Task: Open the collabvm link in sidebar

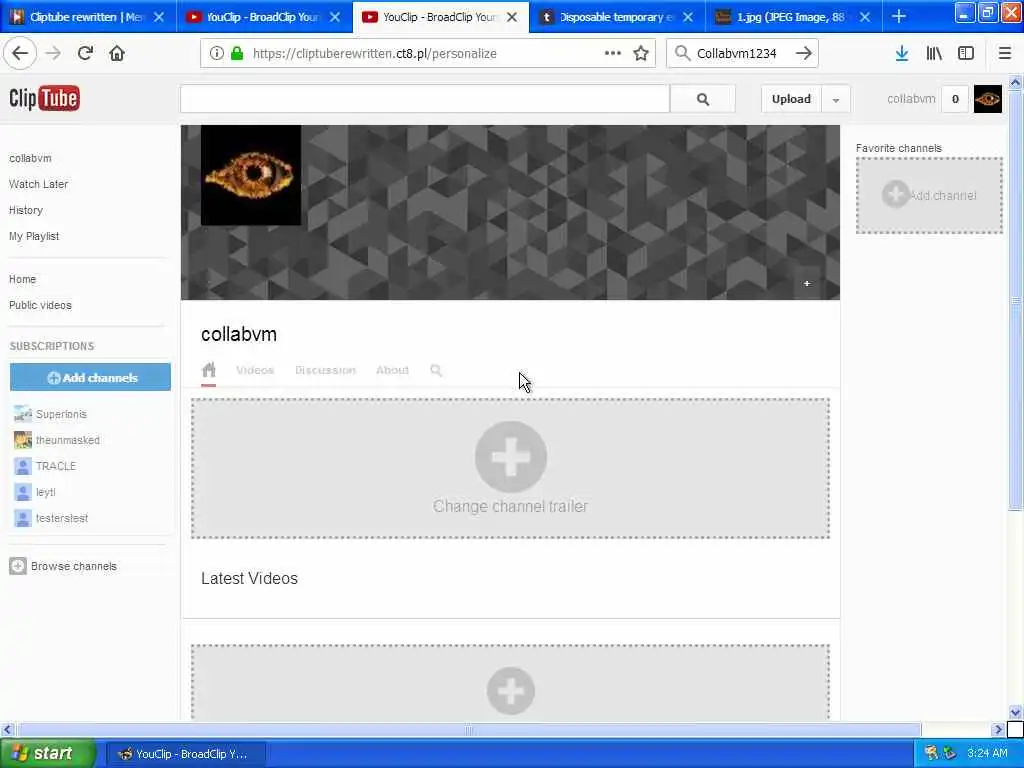Action: pyautogui.click(x=30, y=158)
